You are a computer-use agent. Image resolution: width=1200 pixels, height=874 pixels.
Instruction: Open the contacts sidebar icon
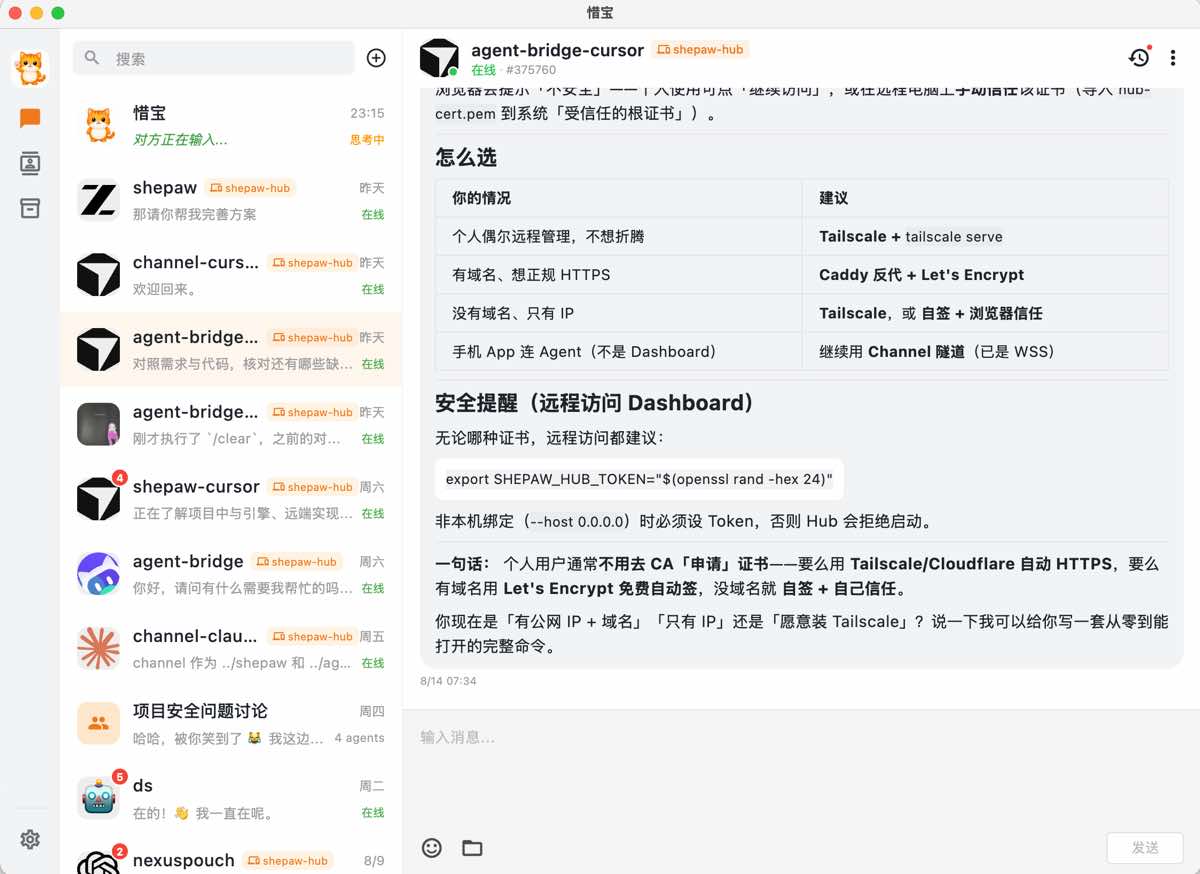click(x=30, y=163)
